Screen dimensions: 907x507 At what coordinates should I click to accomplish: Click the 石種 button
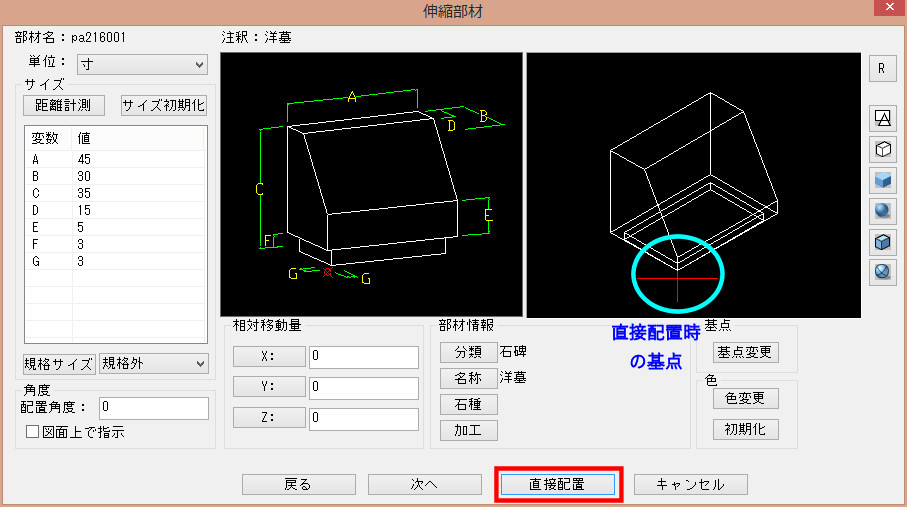469,404
